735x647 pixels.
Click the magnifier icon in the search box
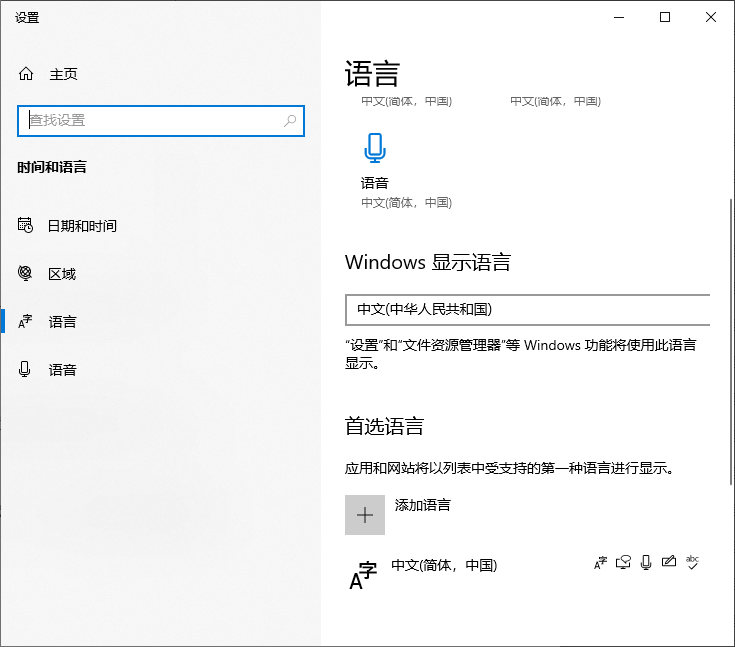(x=290, y=120)
